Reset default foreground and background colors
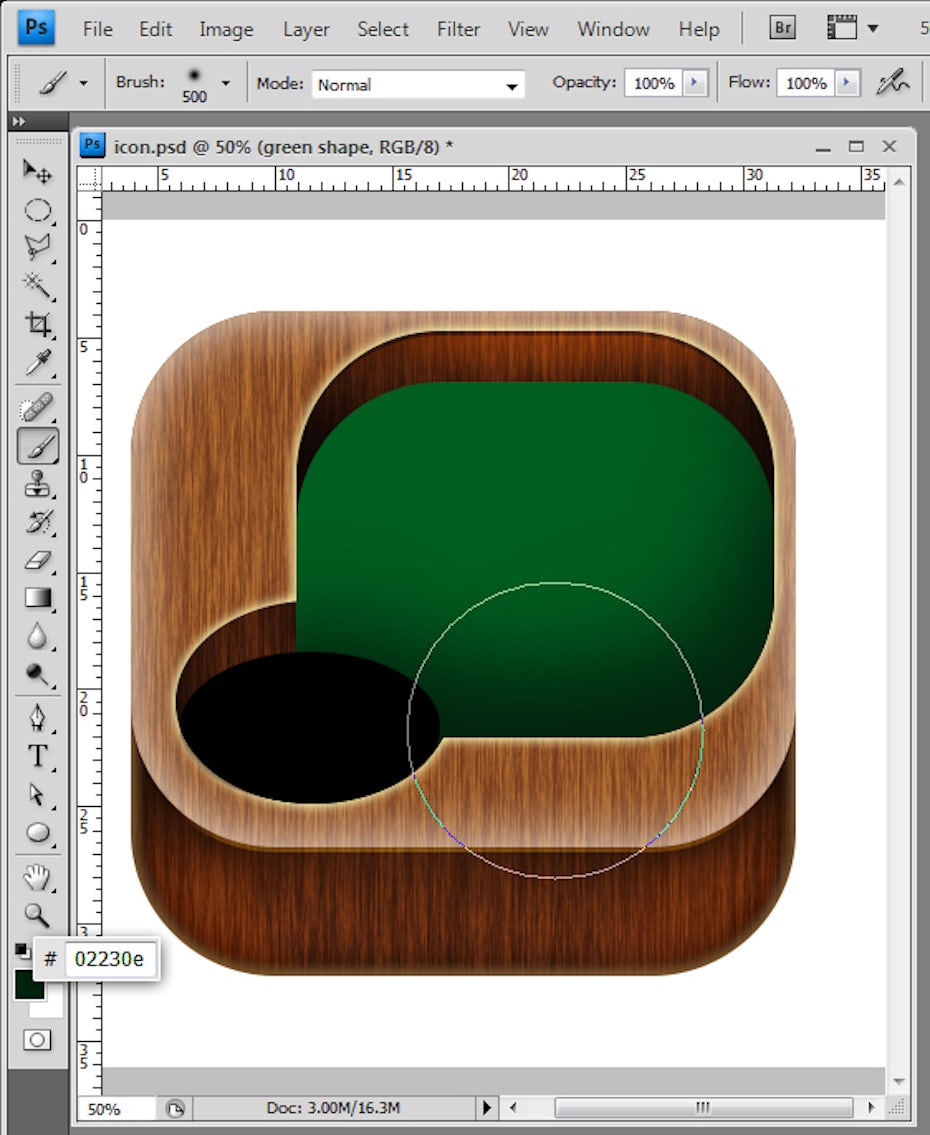This screenshot has width=930, height=1135. 21,949
